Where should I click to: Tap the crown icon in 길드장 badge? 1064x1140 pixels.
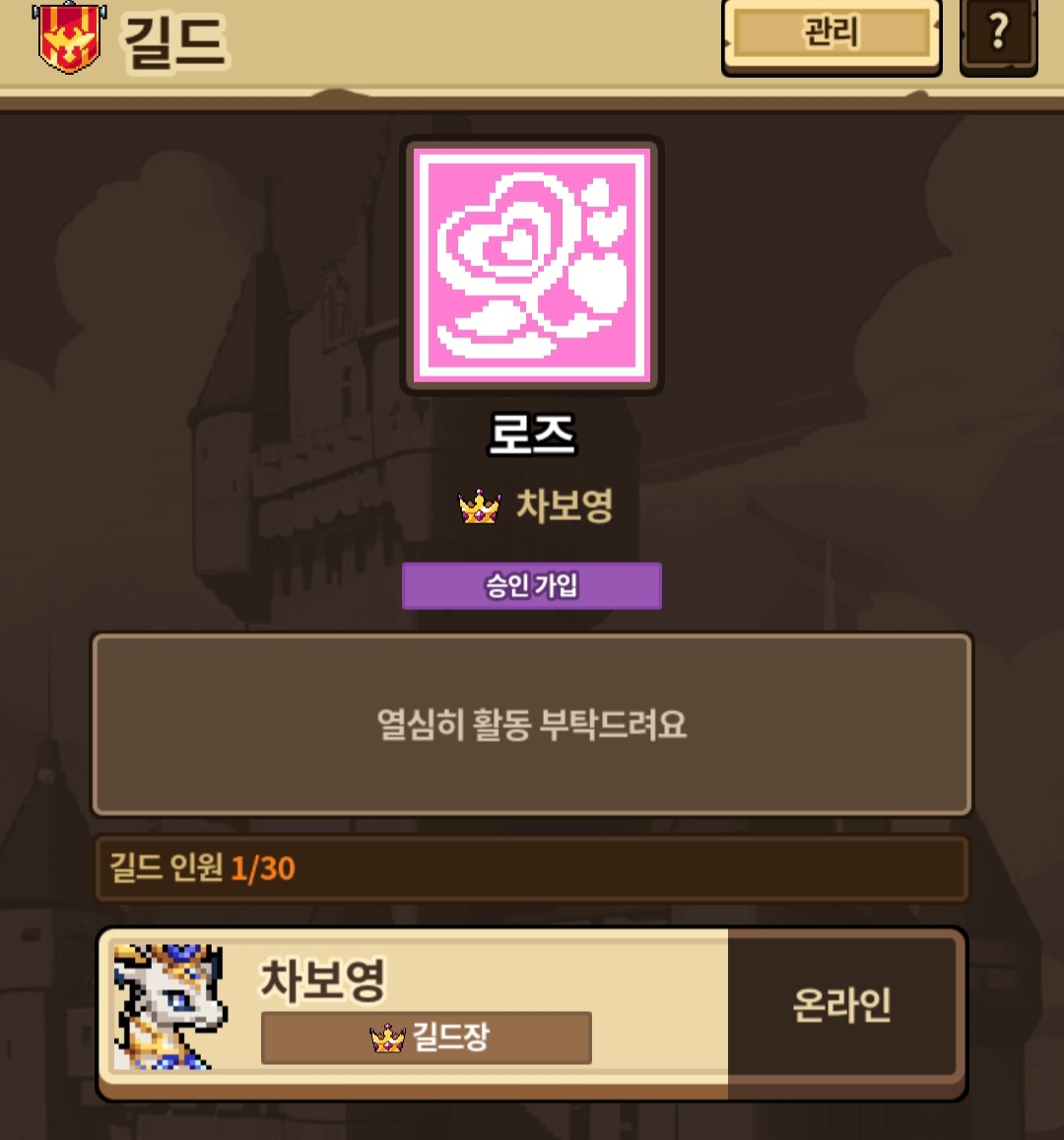[x=387, y=1039]
